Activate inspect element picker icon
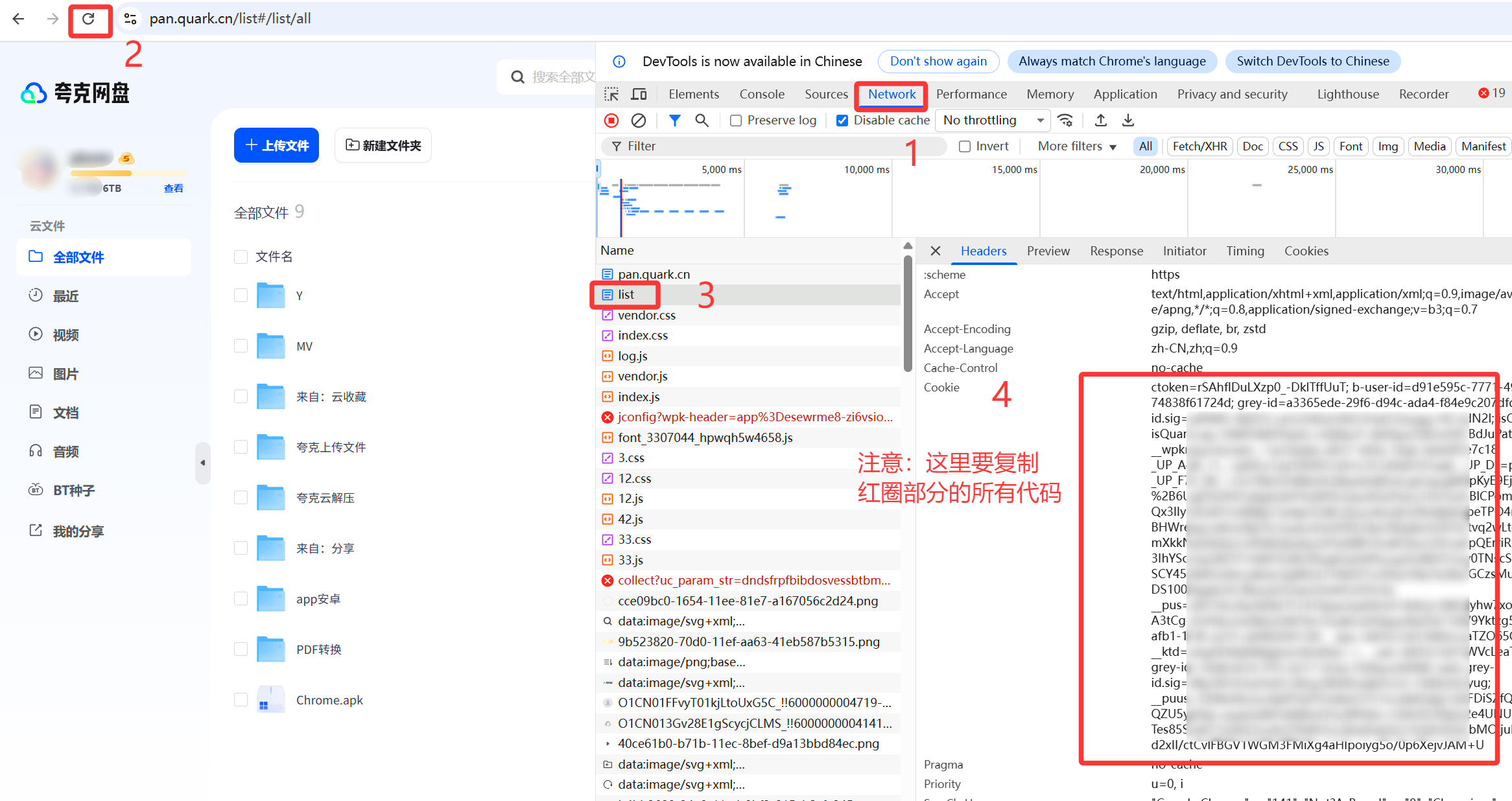 pos(611,95)
